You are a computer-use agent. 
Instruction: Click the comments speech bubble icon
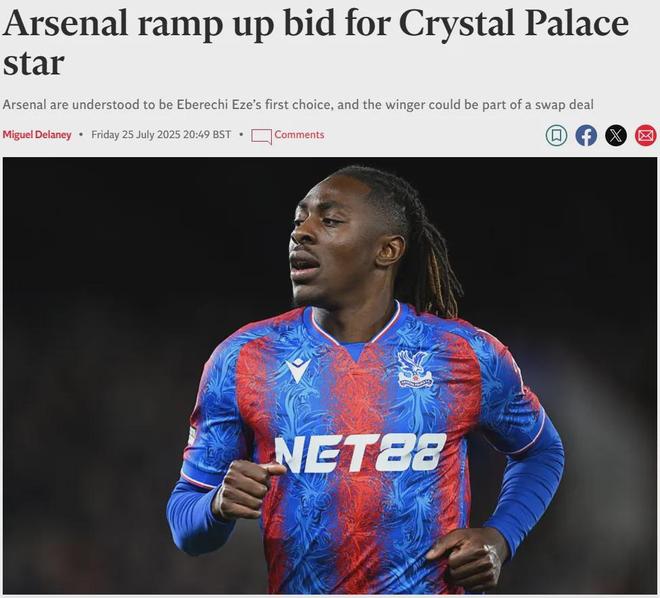coord(261,136)
